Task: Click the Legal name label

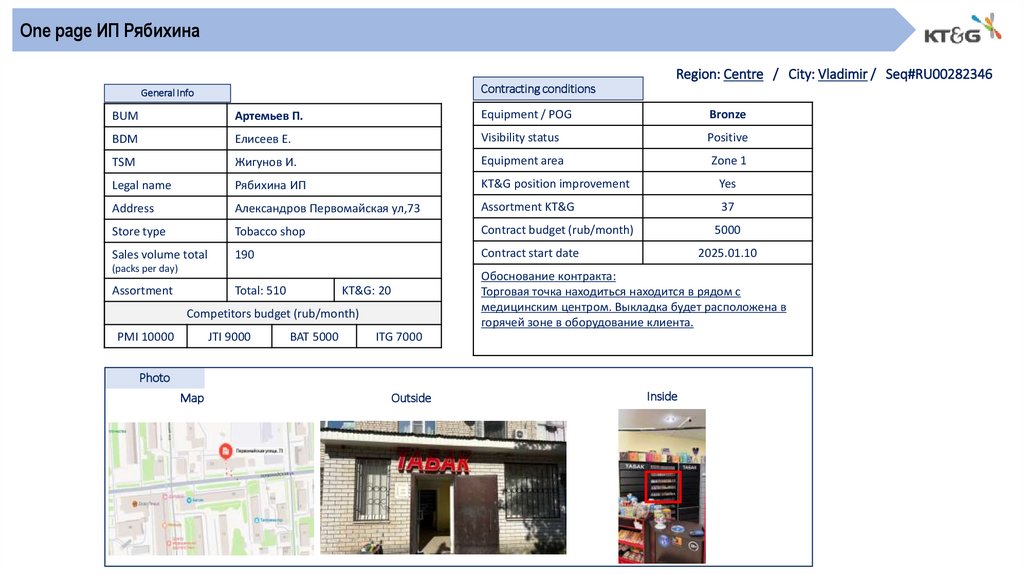Action: coord(141,185)
